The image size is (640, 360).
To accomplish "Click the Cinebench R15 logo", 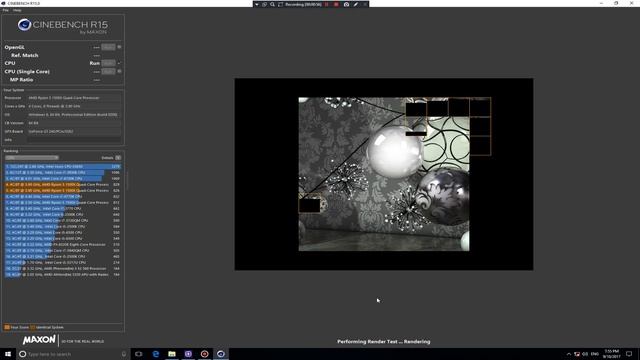I will coord(62,27).
